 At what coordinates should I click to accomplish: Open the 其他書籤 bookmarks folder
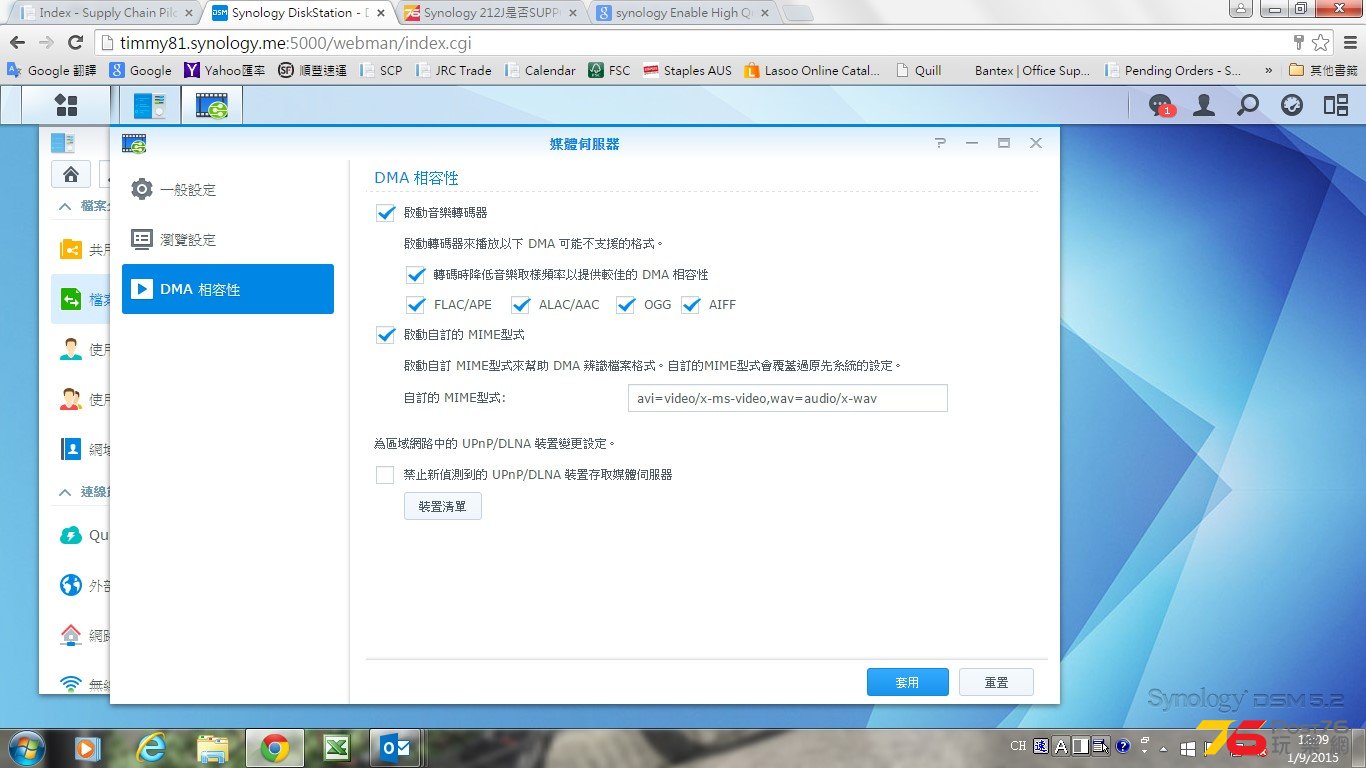(x=1323, y=70)
